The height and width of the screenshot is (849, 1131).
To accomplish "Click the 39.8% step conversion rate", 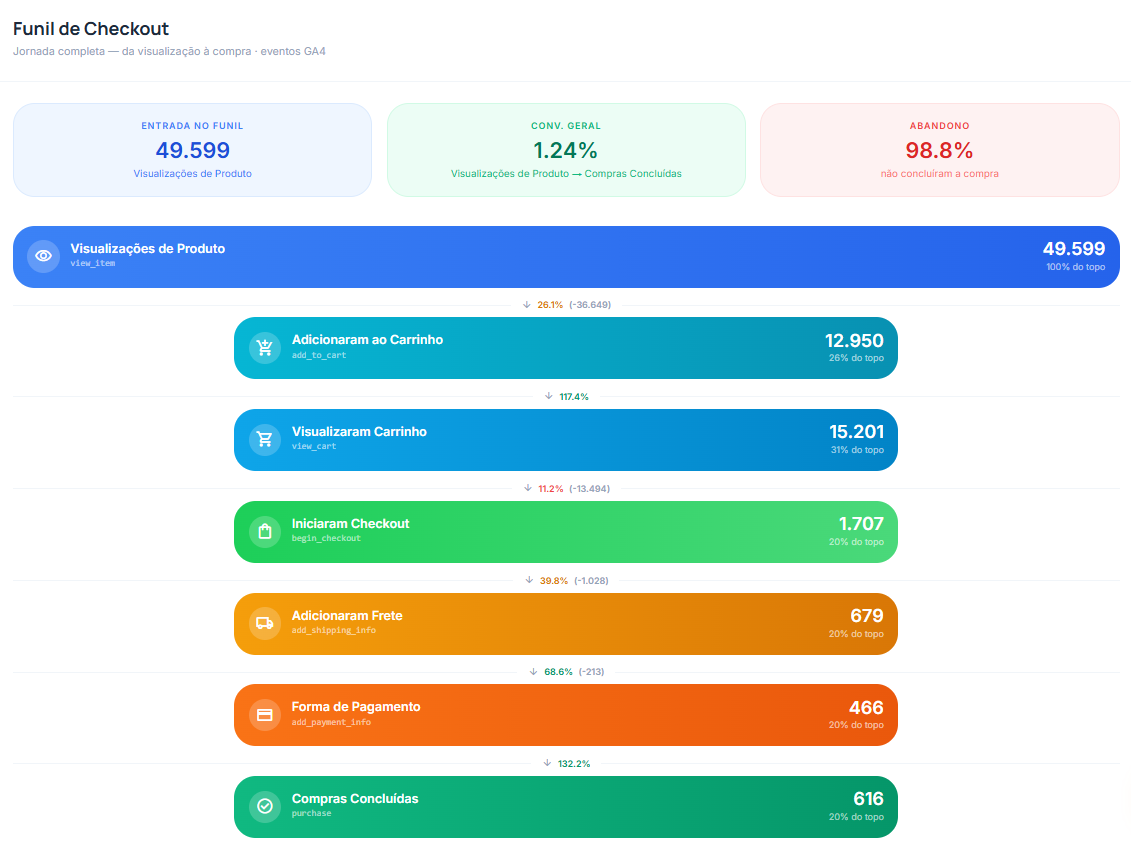I will point(554,581).
